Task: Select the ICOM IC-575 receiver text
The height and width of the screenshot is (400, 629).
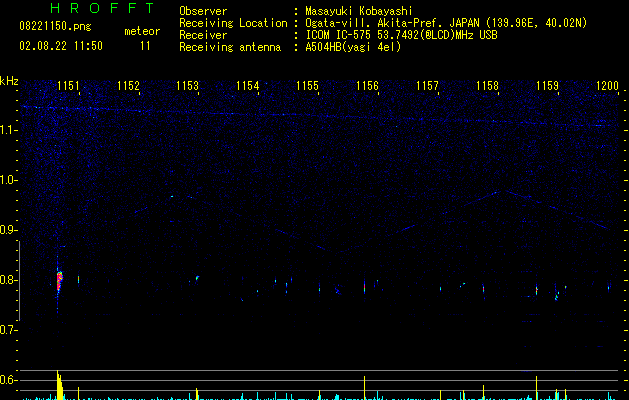Action: pos(401,35)
